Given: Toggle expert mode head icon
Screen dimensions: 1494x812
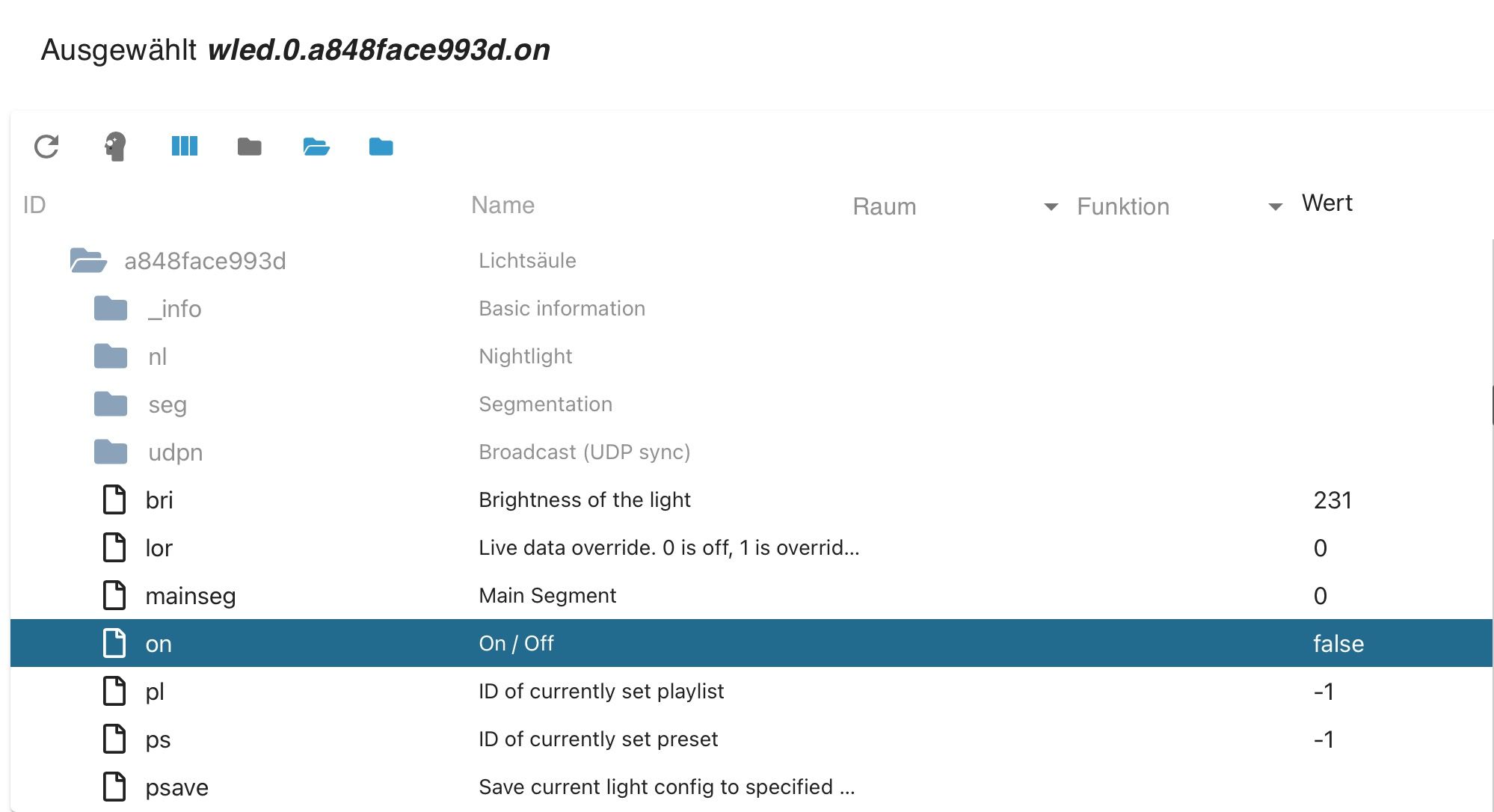Looking at the screenshot, I should click(115, 147).
